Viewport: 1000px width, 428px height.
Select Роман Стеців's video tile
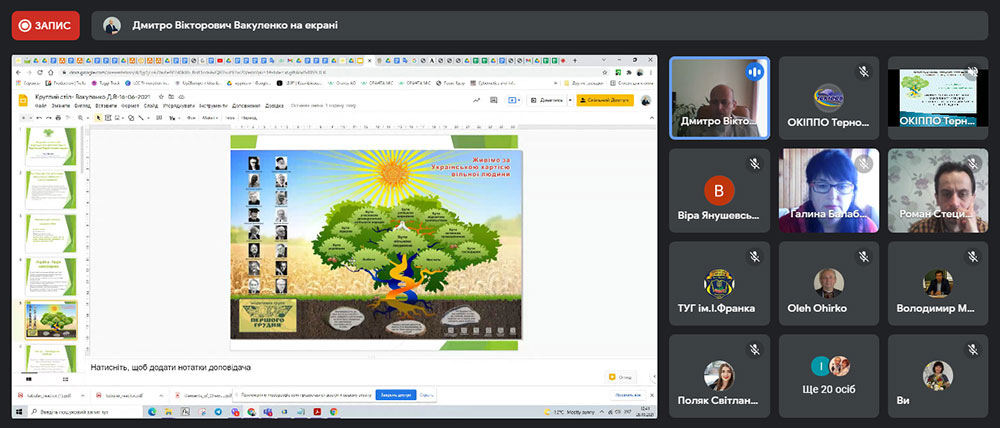[x=938, y=190]
